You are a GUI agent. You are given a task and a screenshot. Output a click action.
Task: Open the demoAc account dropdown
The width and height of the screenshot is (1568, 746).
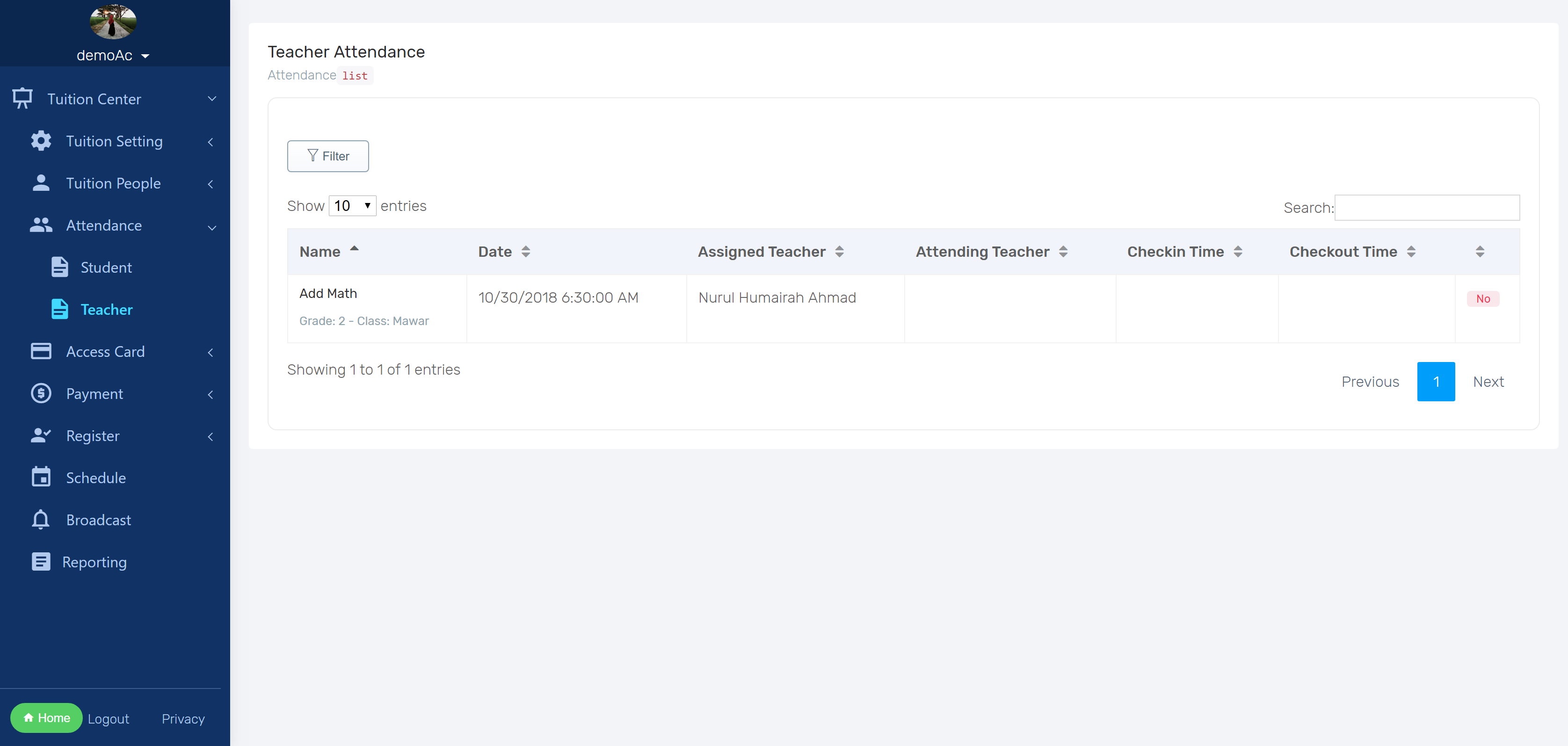pyautogui.click(x=113, y=55)
